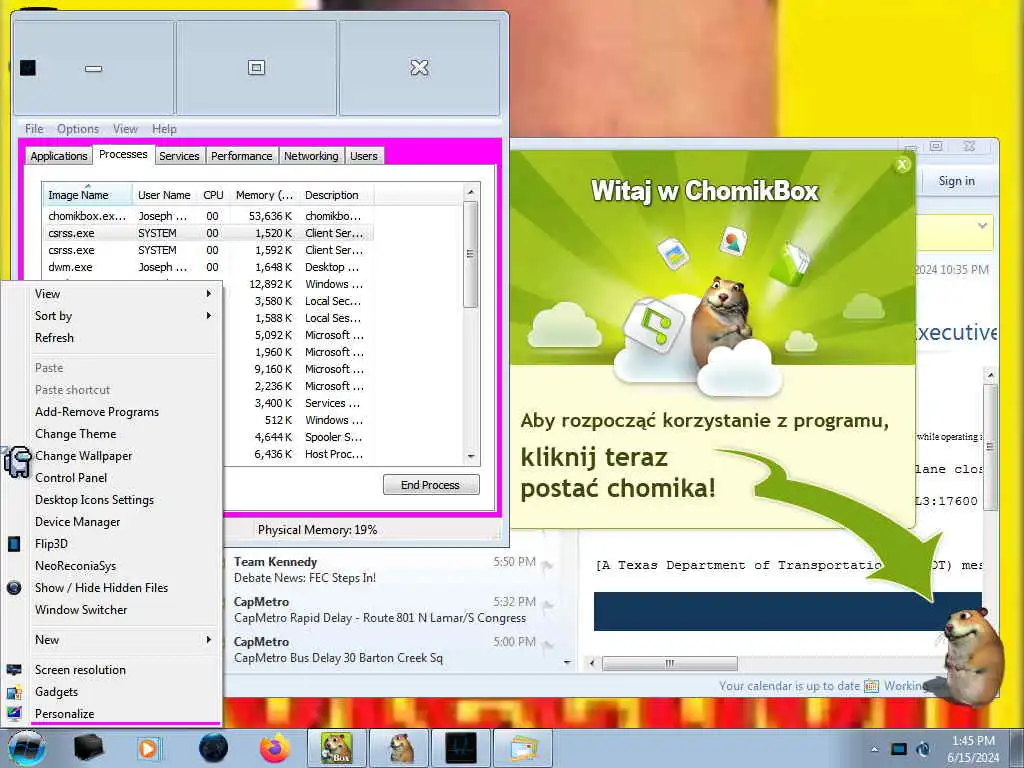Image resolution: width=1024 pixels, height=768 pixels.
Task: Launch the media player taskbar icon
Action: (148, 748)
